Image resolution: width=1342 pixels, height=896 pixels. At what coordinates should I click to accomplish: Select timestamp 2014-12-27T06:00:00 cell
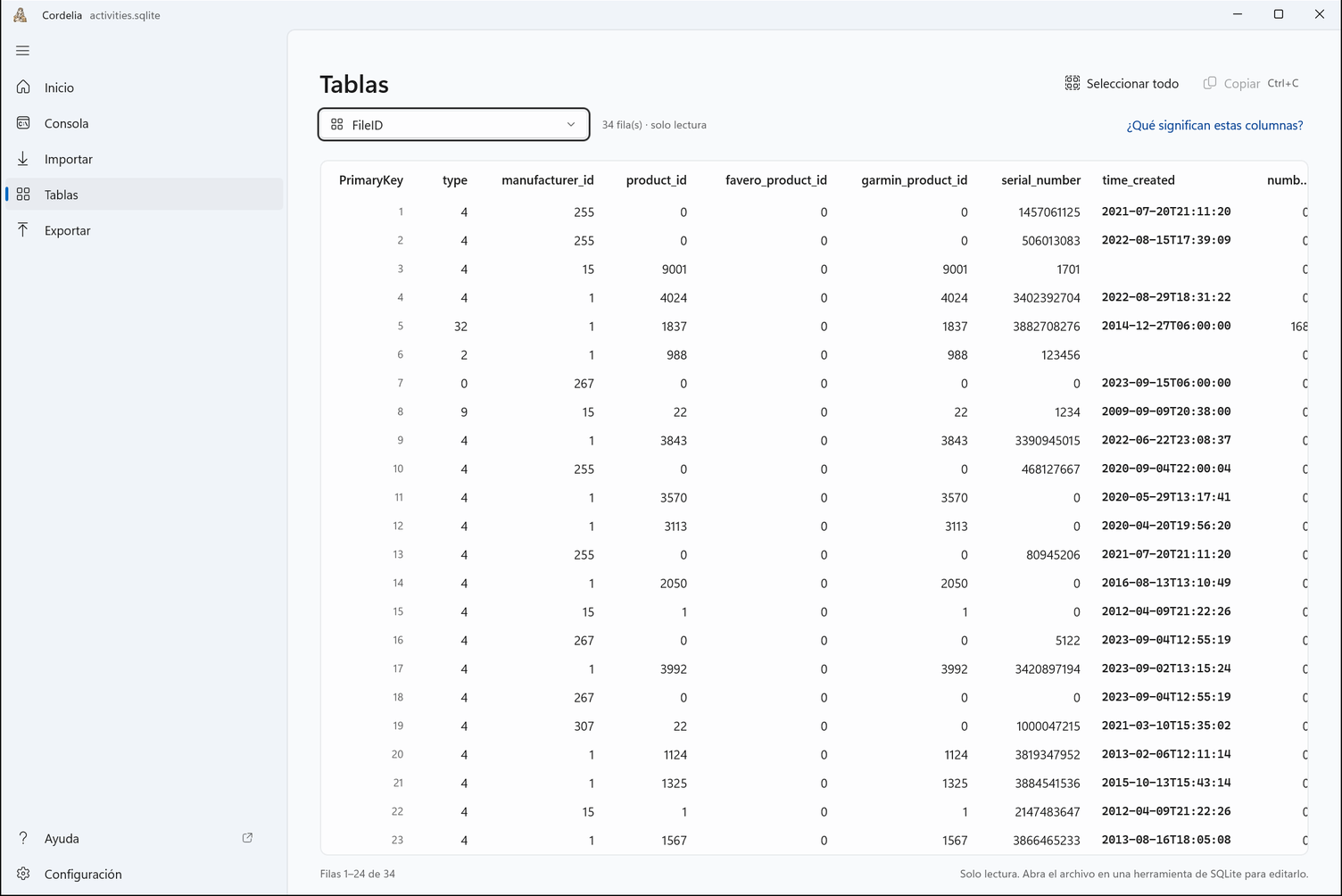pos(1166,326)
